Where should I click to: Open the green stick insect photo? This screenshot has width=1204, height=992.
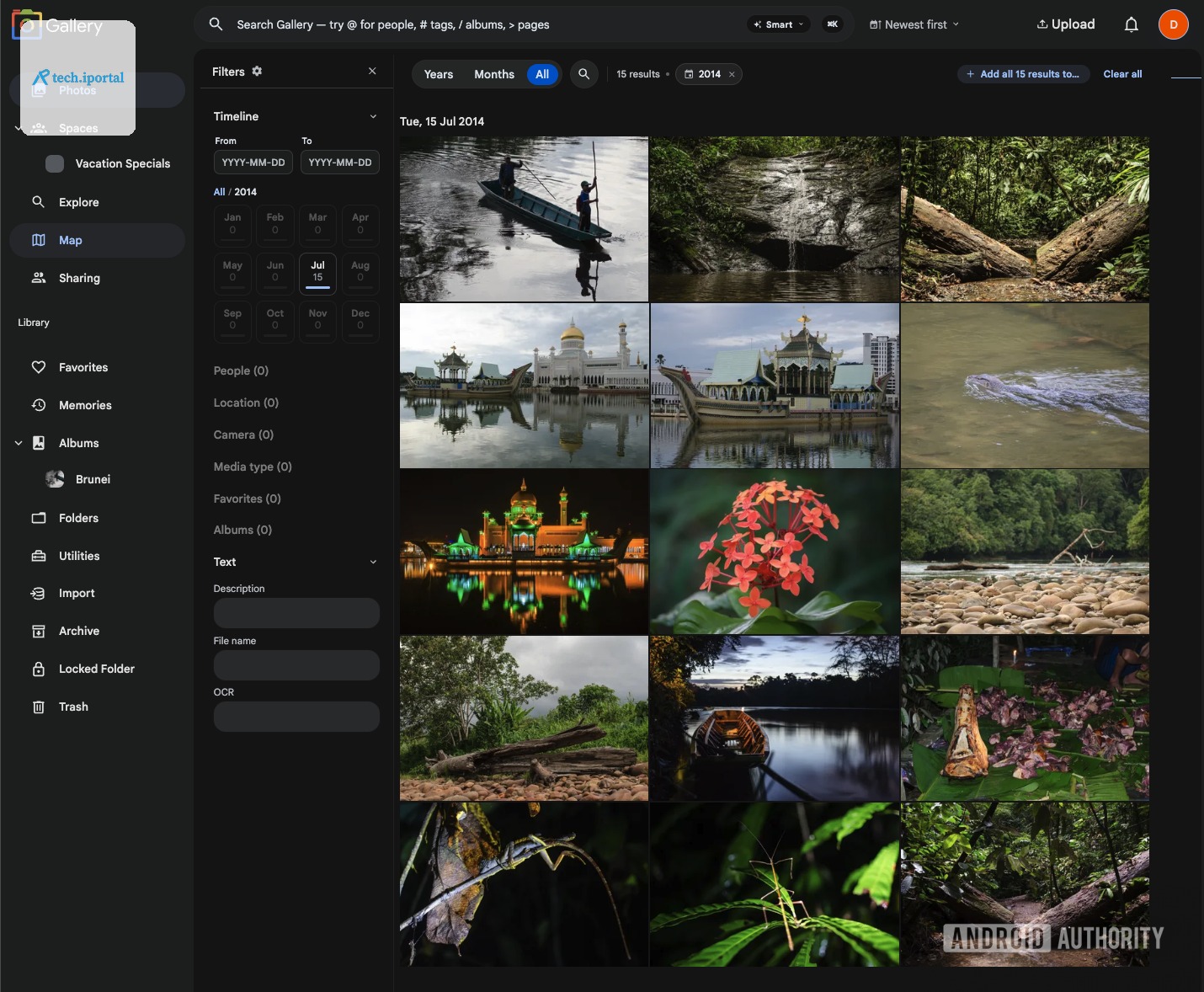pos(775,884)
